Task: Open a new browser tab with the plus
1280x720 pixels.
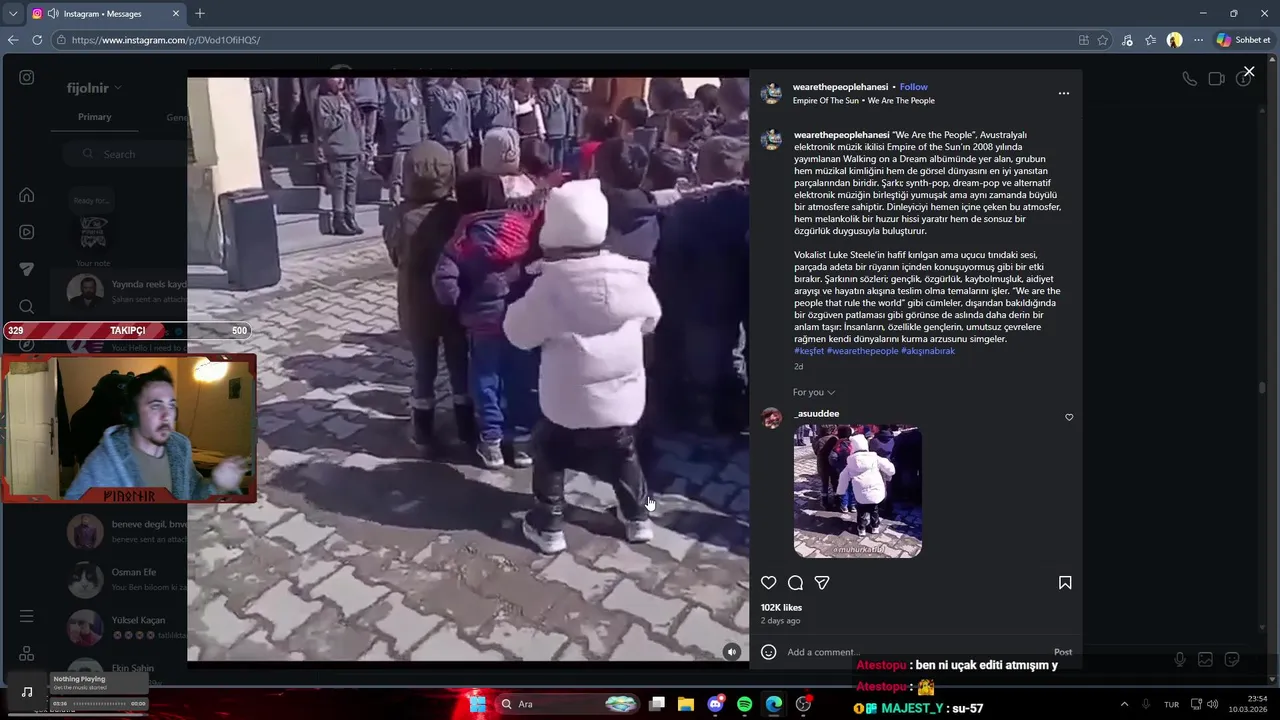Action: click(x=200, y=14)
